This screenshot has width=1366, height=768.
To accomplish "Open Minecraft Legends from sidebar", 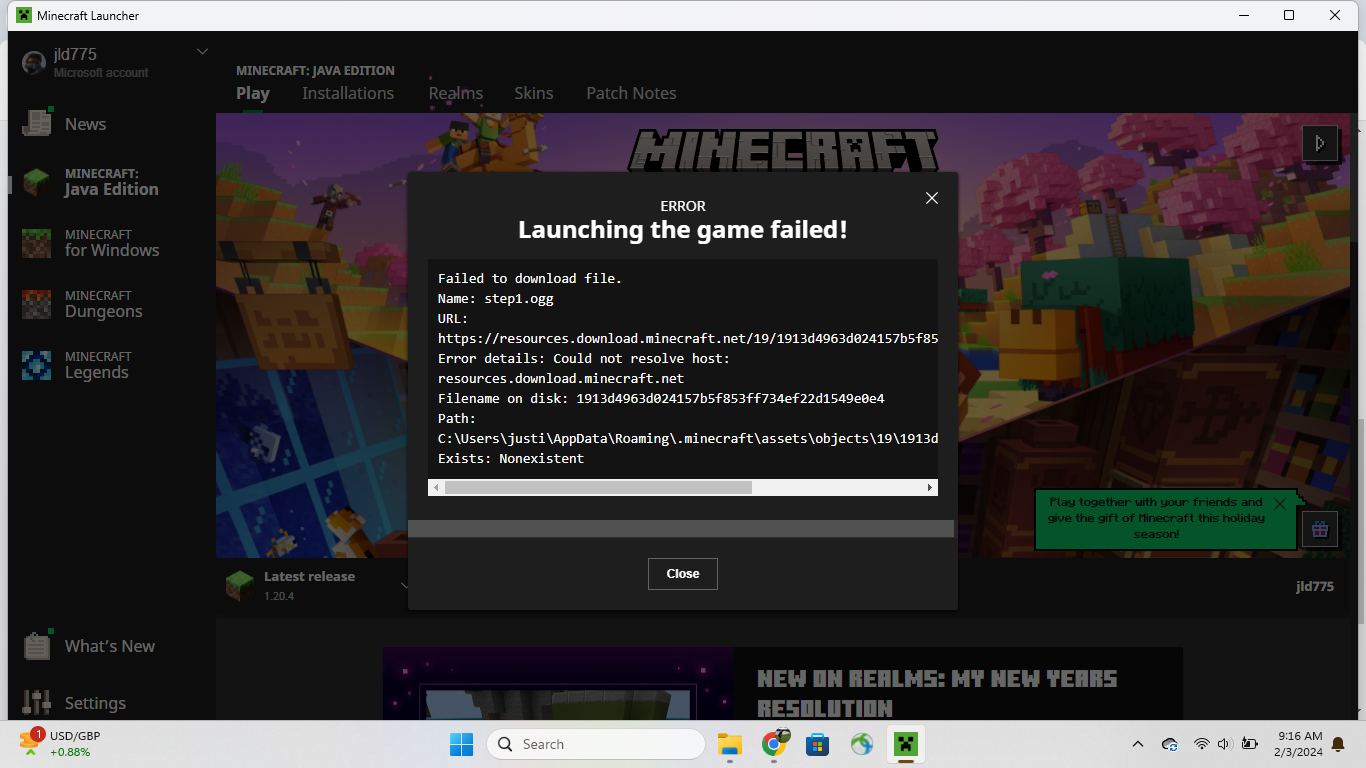I will [96, 365].
